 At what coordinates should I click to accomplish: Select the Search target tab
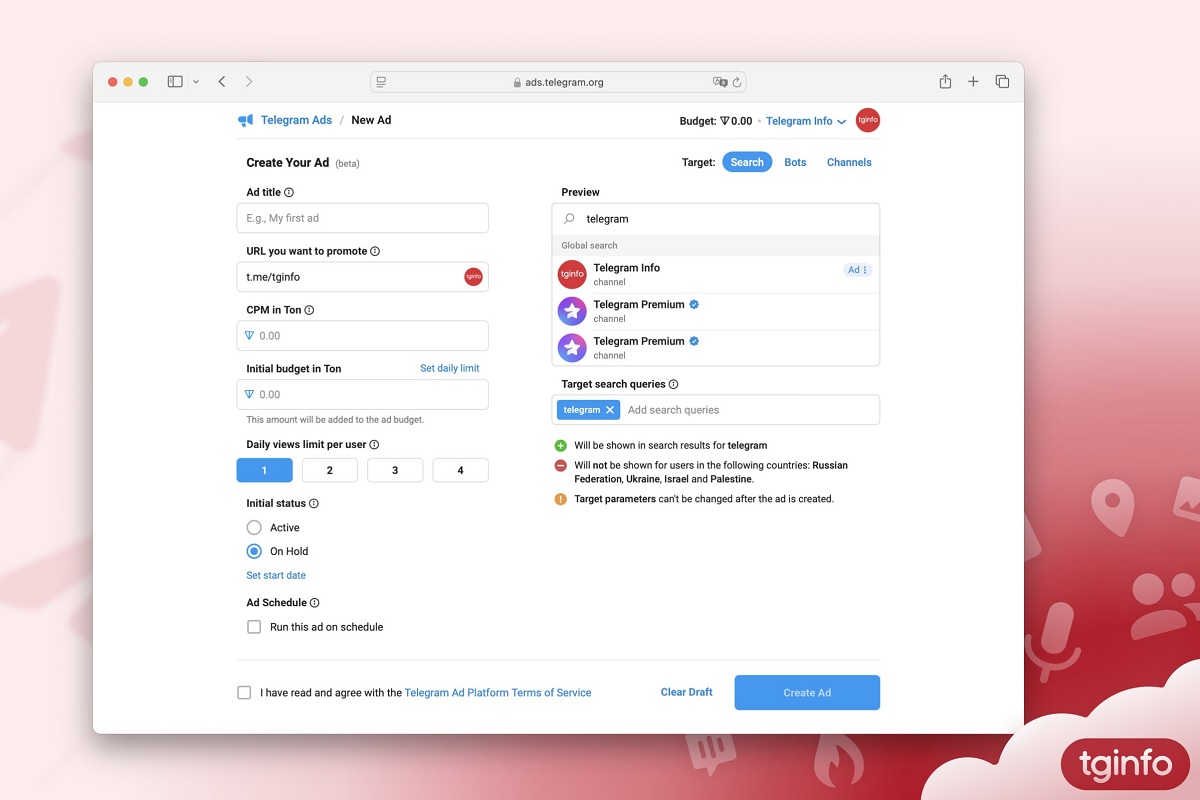[x=747, y=162]
